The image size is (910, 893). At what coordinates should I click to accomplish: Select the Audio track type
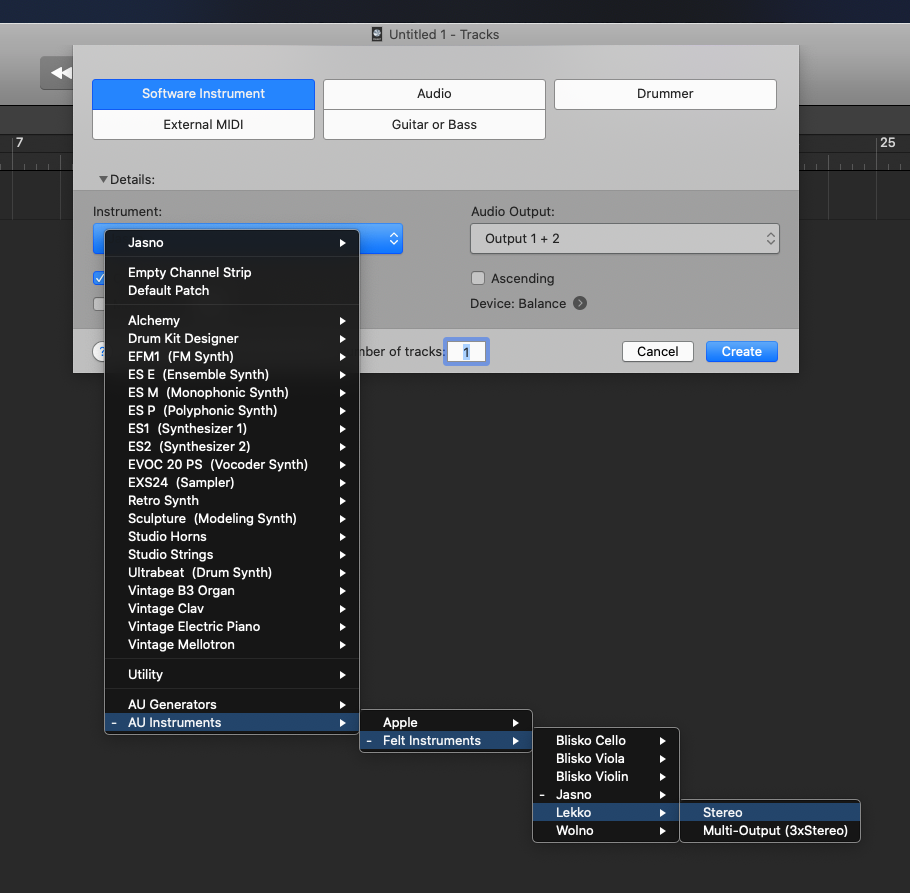click(x=434, y=94)
